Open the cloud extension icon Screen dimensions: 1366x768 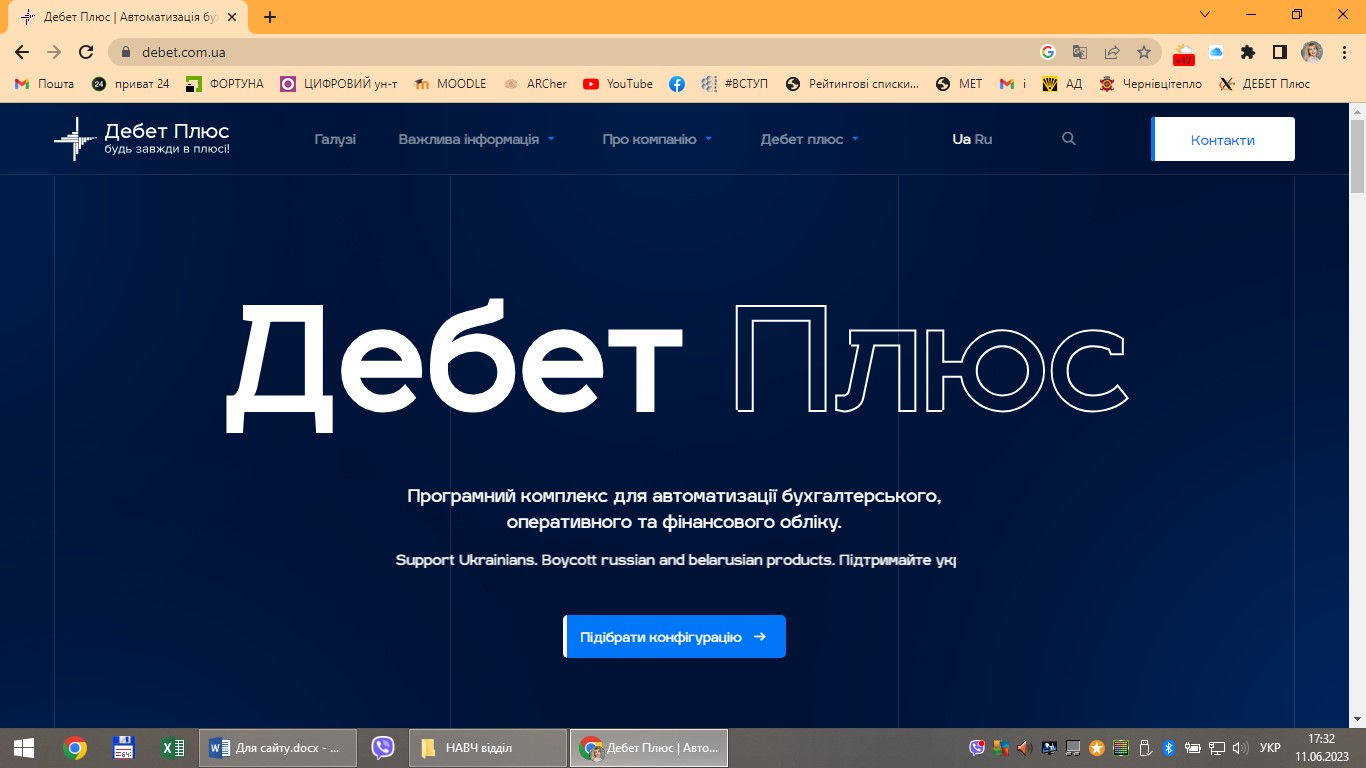click(x=1216, y=52)
